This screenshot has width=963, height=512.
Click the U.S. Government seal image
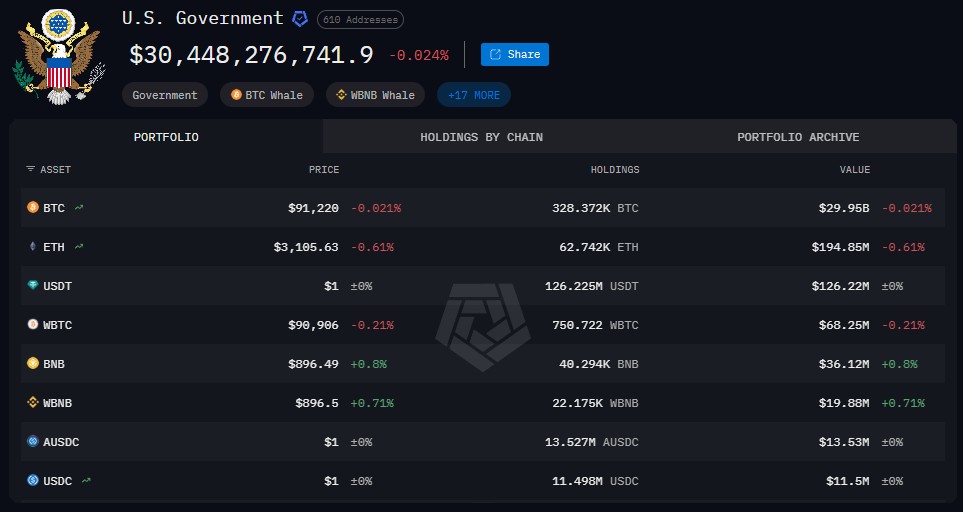pos(58,55)
